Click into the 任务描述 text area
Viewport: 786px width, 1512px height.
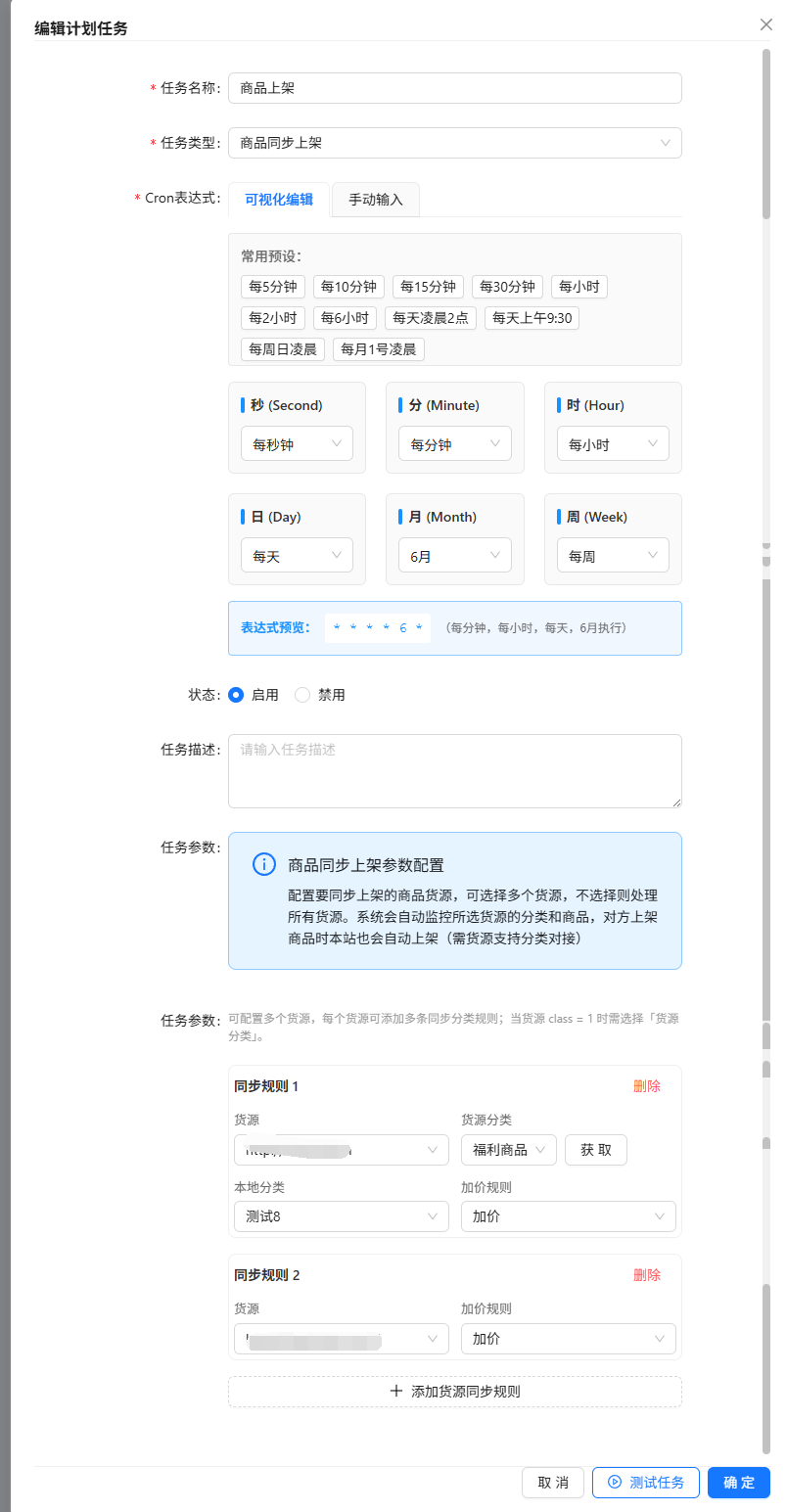(454, 770)
